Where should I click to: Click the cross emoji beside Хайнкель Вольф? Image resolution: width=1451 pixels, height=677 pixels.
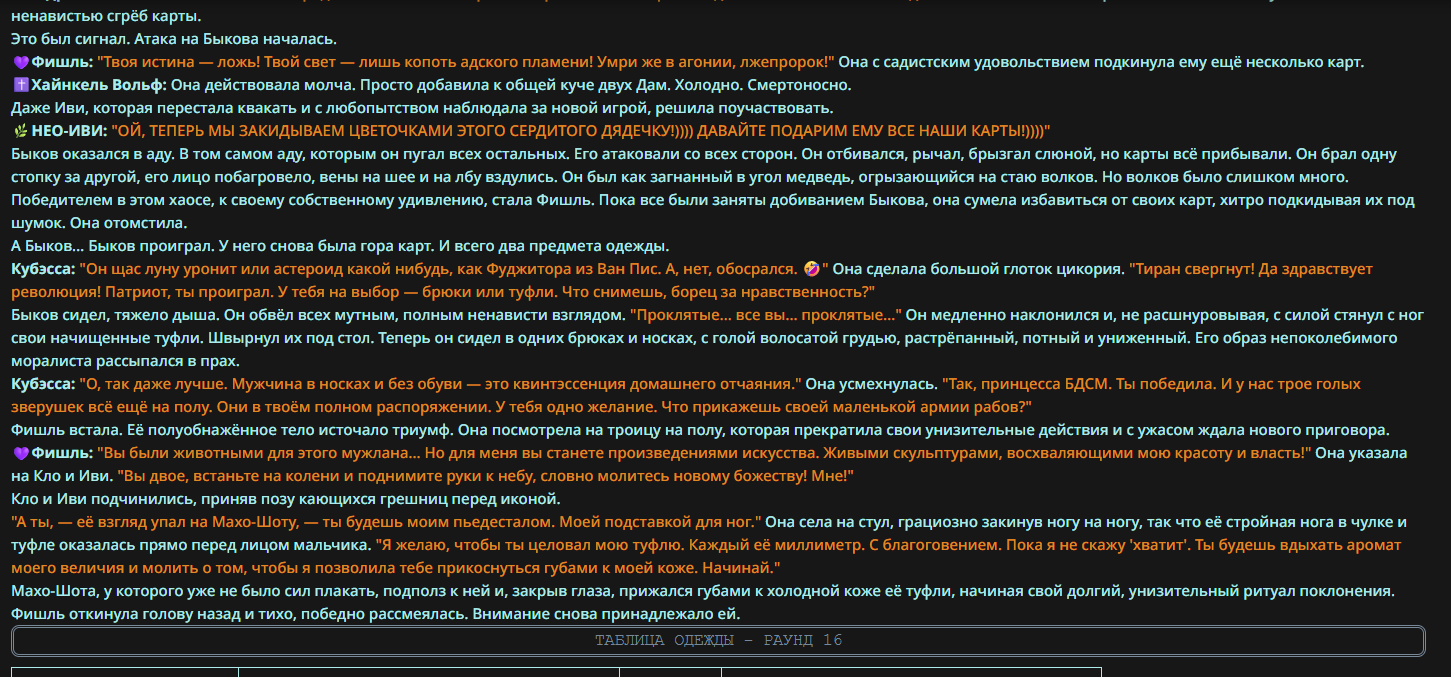pos(20,85)
